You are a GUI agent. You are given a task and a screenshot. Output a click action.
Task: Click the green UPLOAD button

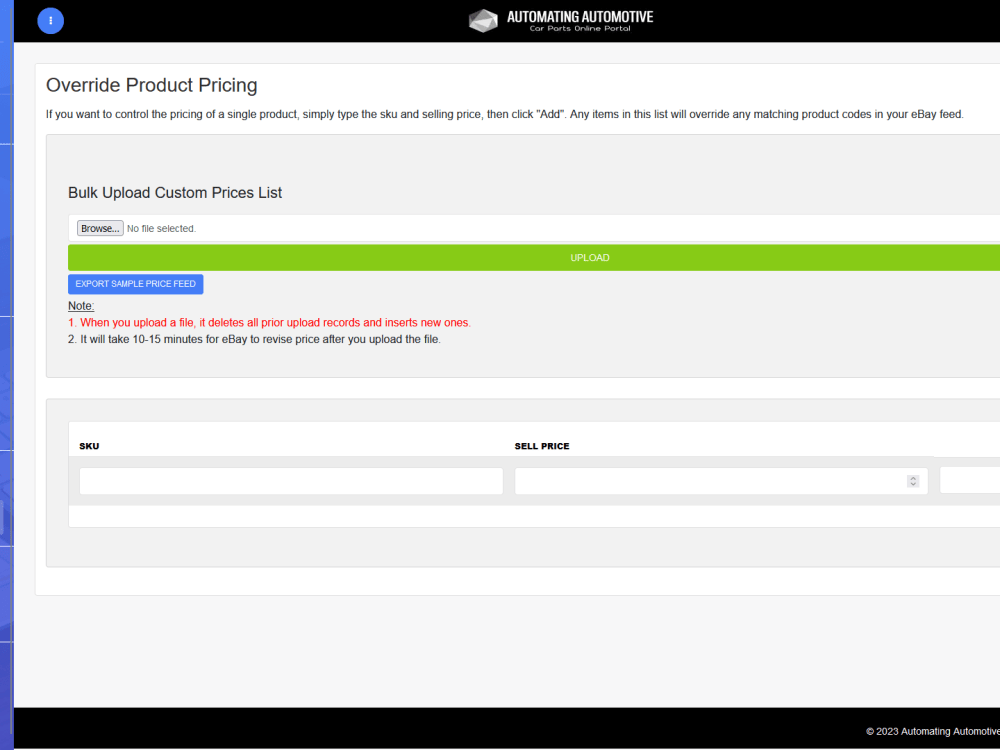pos(534,258)
